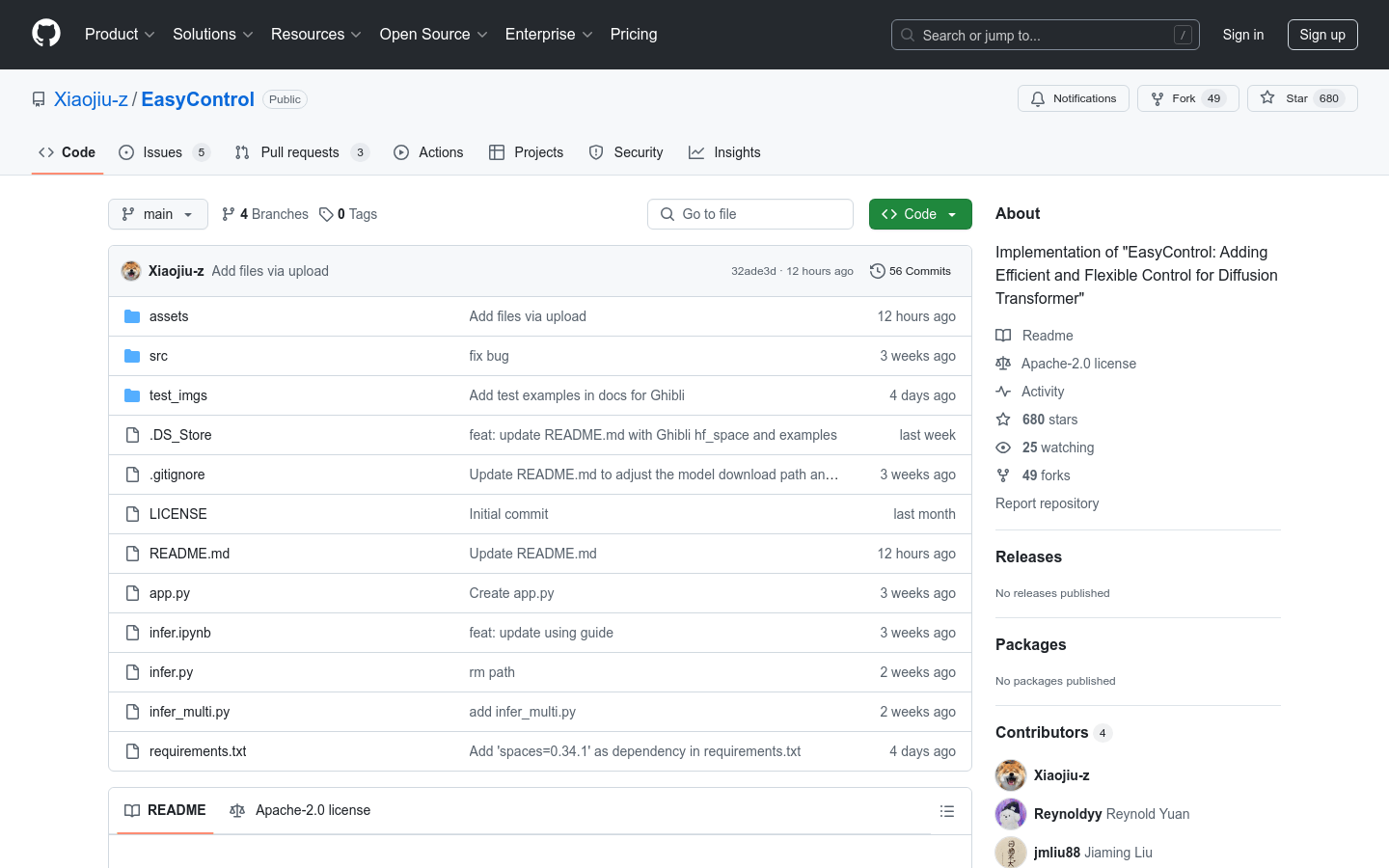This screenshot has height=868, width=1389.
Task: Open the infer.ipynb file
Action: 180,633
